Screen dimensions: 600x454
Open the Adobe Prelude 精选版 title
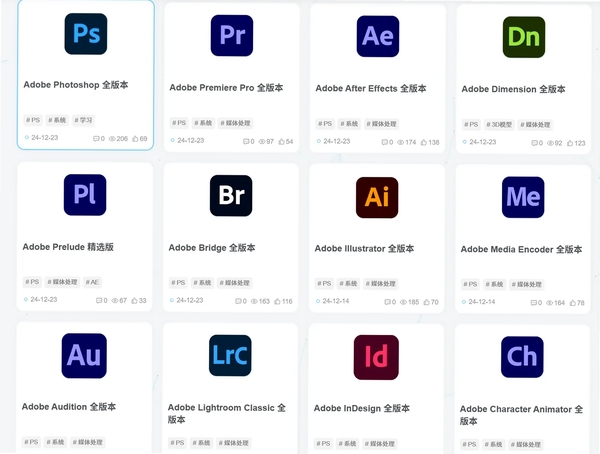(x=68, y=247)
